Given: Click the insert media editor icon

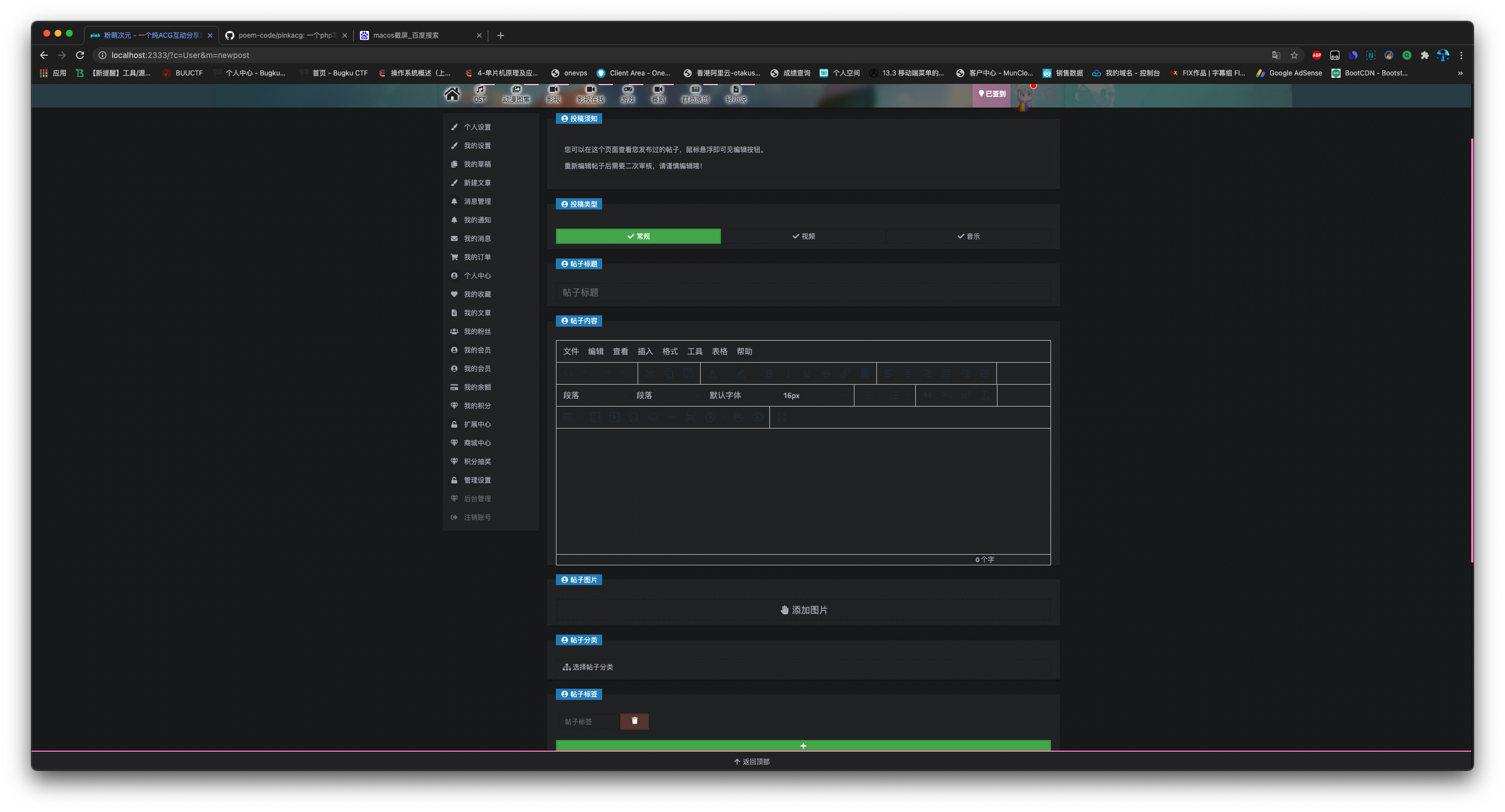Looking at the screenshot, I should tap(615, 418).
